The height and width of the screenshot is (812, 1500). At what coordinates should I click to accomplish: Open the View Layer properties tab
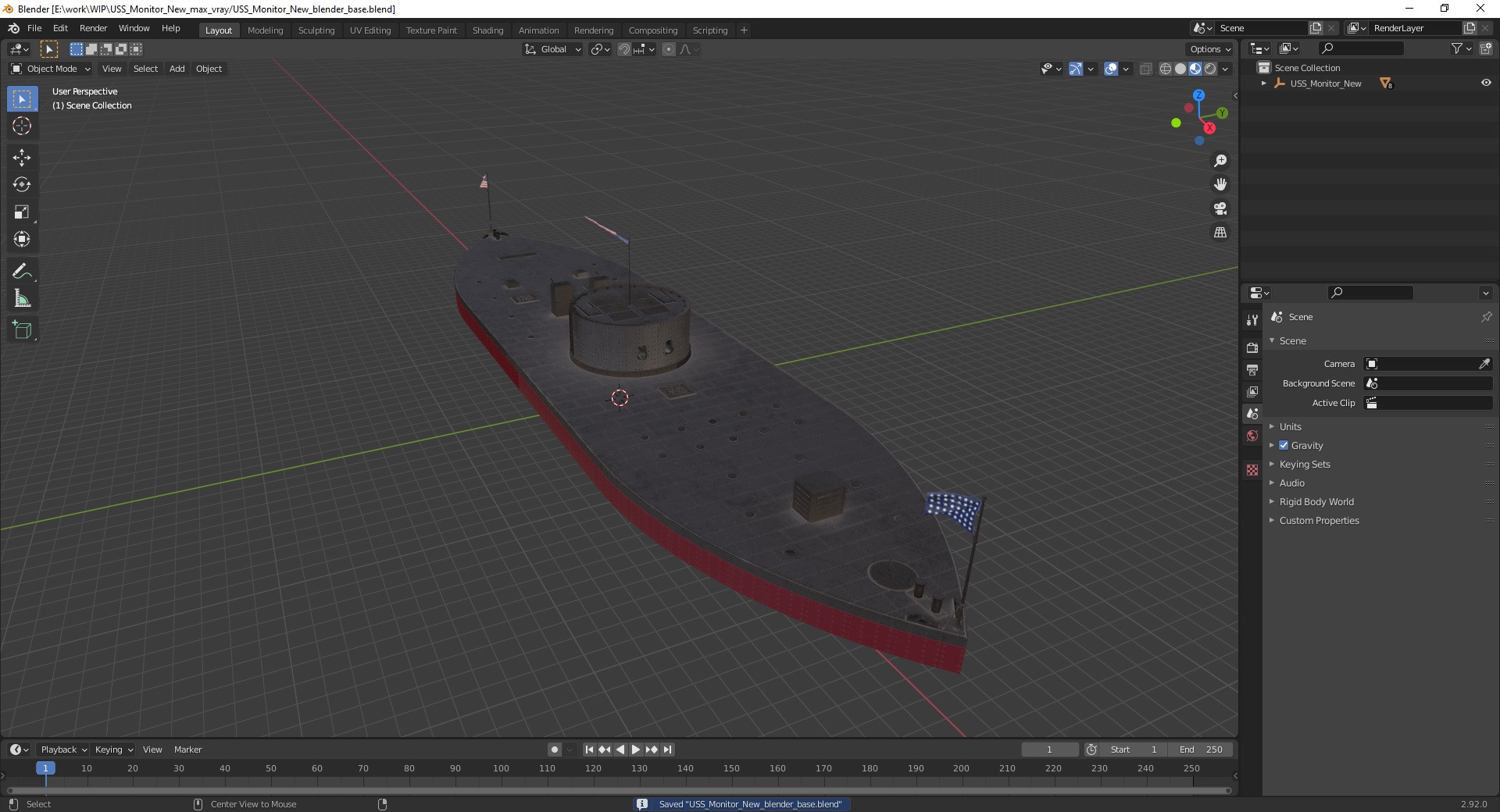pyautogui.click(x=1252, y=391)
